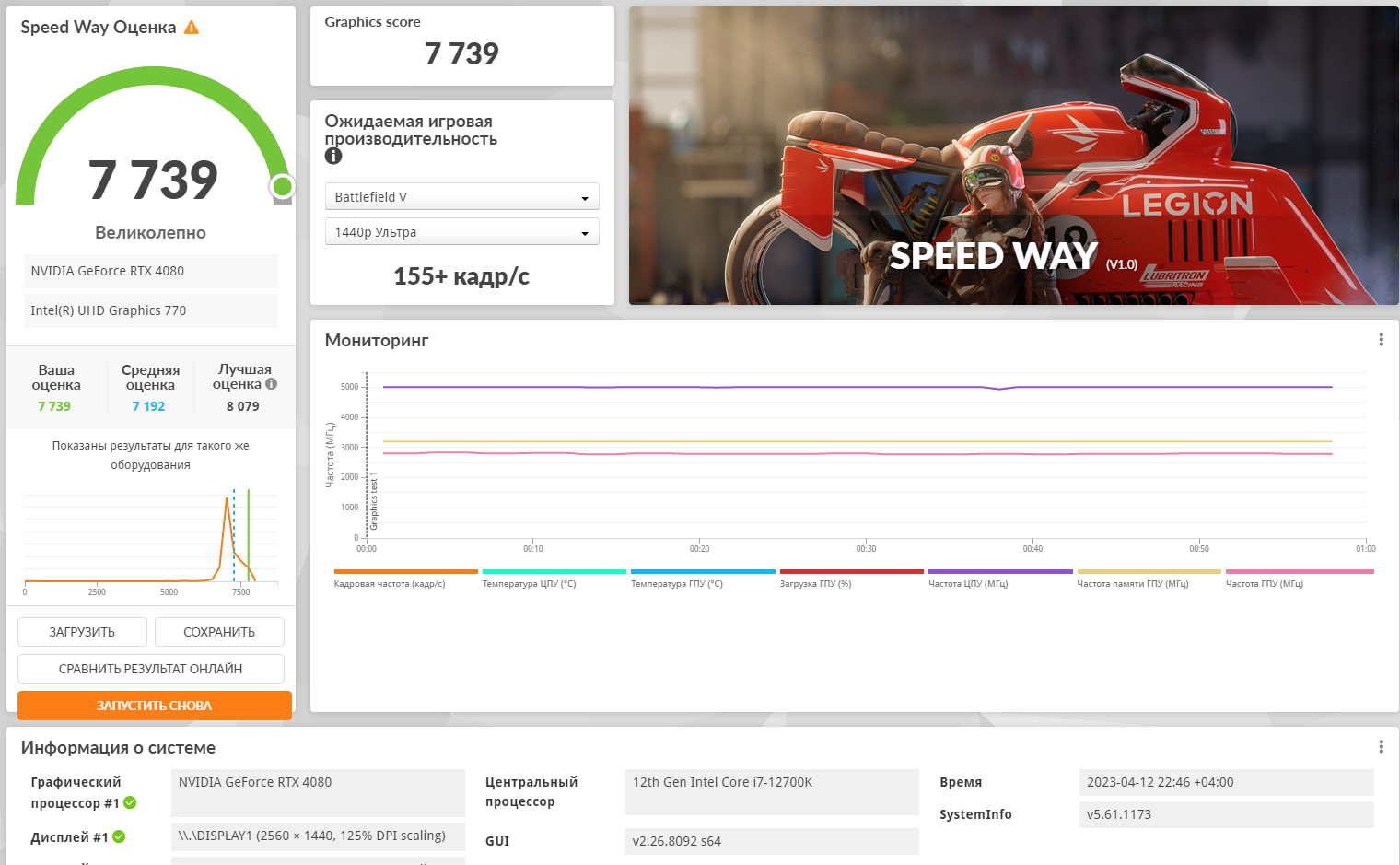1400x865 pixels.
Task: Click the Лучшая оценка value 8 079
Action: [243, 406]
